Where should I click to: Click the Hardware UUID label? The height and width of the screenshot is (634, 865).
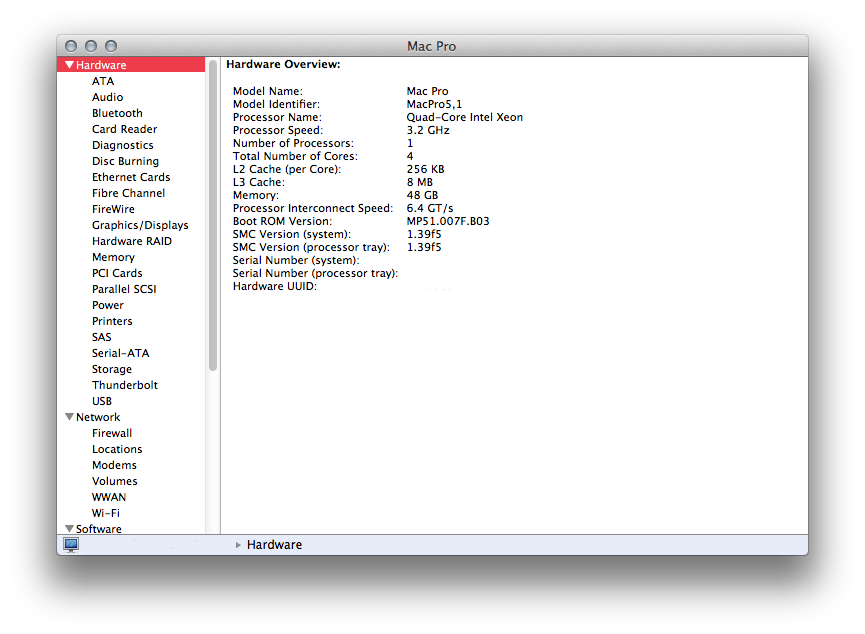(275, 286)
